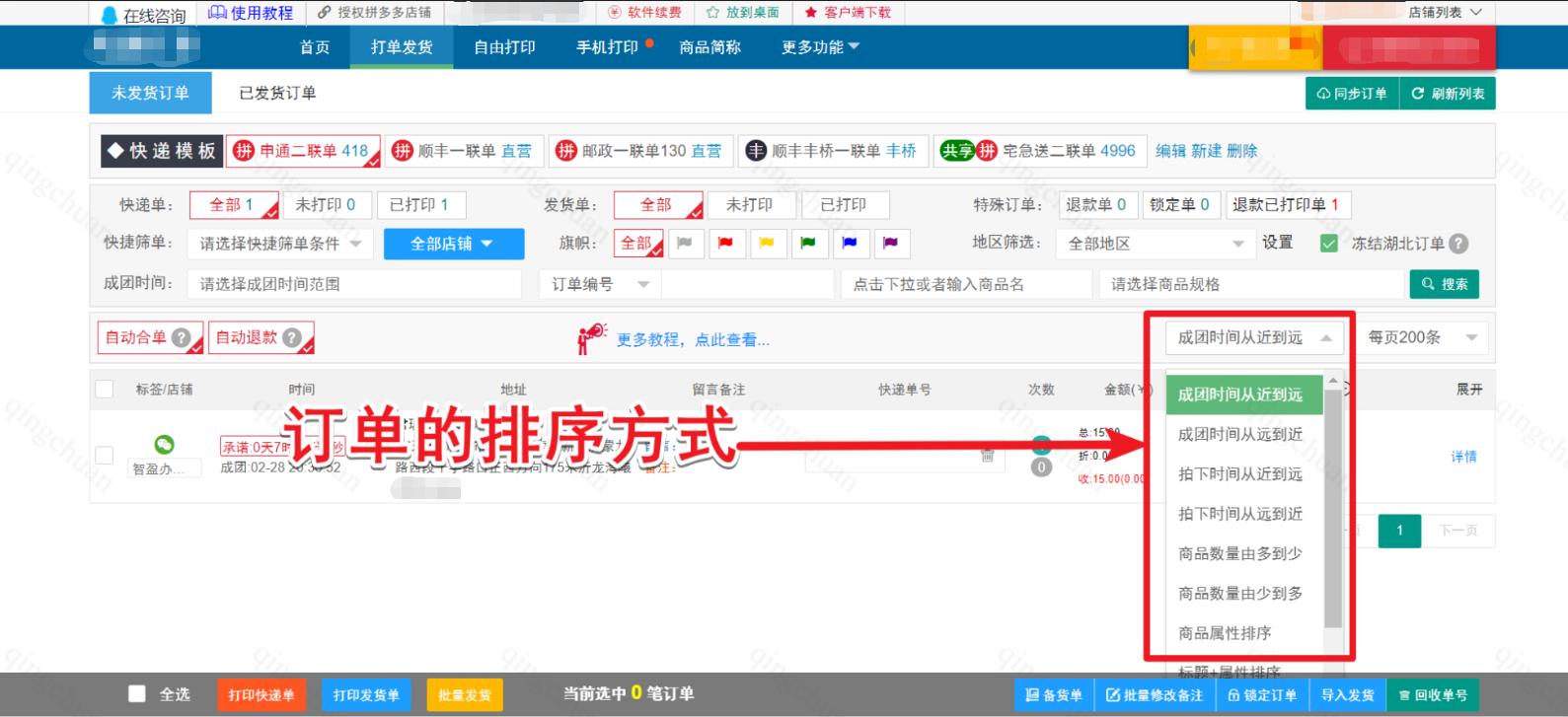
Task: Select the blue flag filter
Action: pyautogui.click(x=850, y=244)
